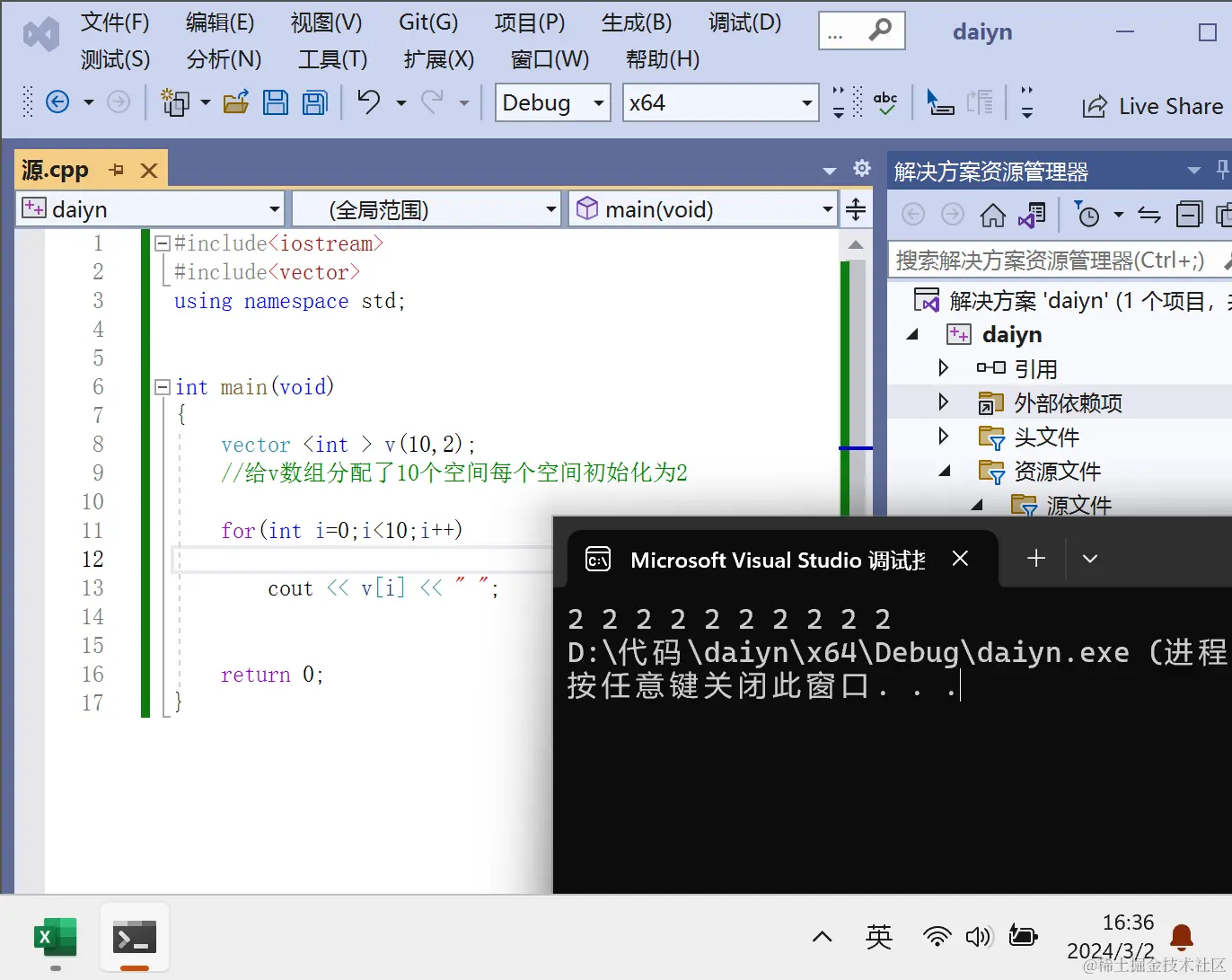Open the 视图(V) menu
This screenshot has width=1232, height=980.
pos(326,22)
